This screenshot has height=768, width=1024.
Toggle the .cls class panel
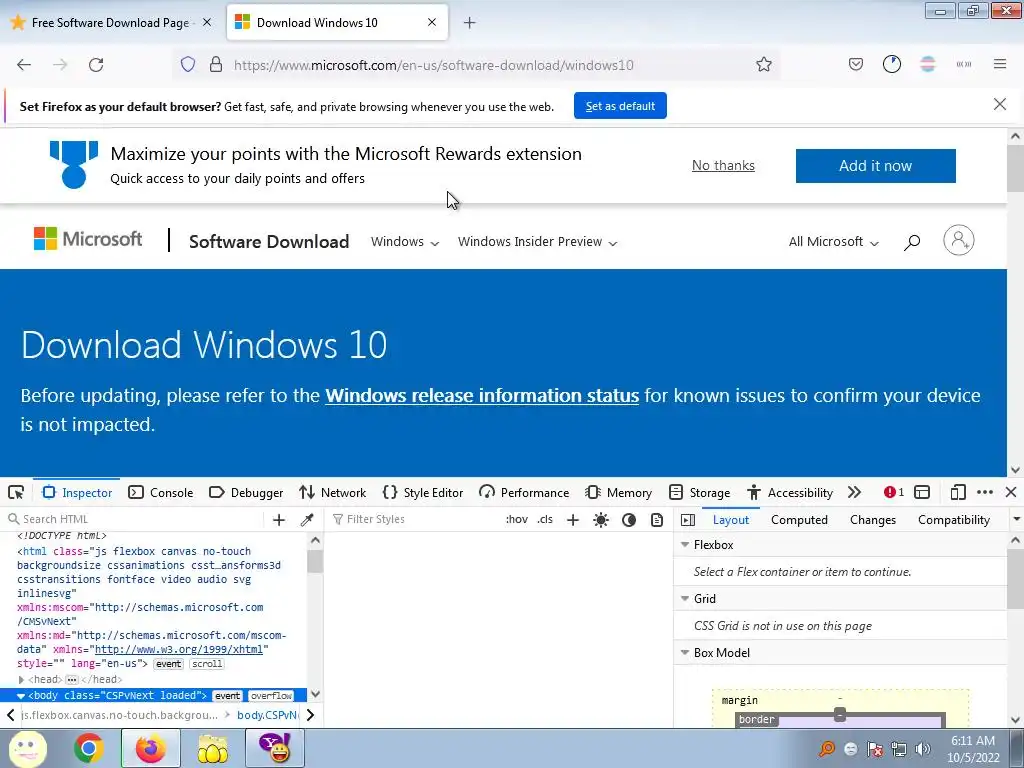[545, 520]
